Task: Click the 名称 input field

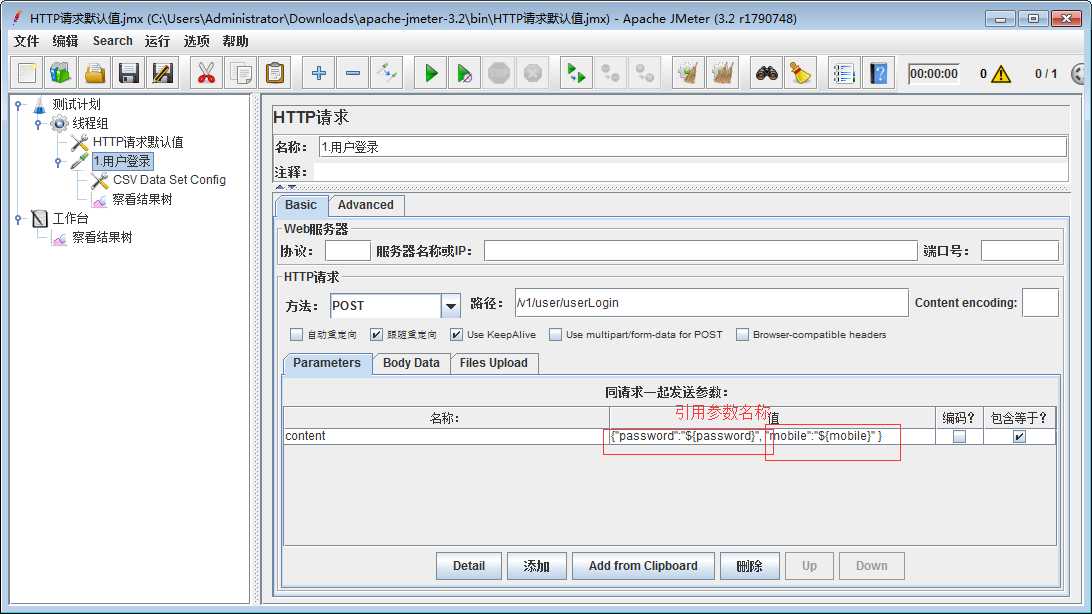Action: coord(692,147)
